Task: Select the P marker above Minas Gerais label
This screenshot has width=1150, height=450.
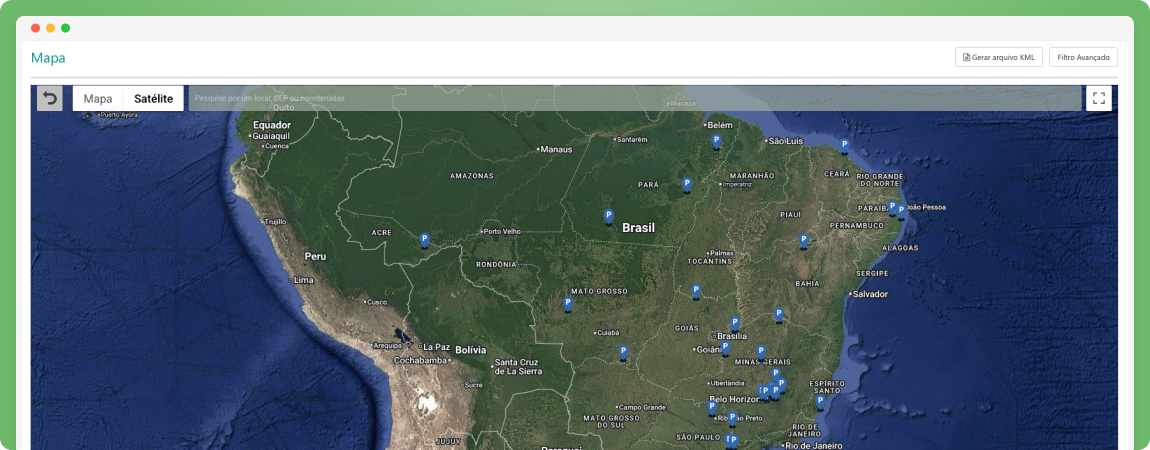Action: (x=761, y=353)
